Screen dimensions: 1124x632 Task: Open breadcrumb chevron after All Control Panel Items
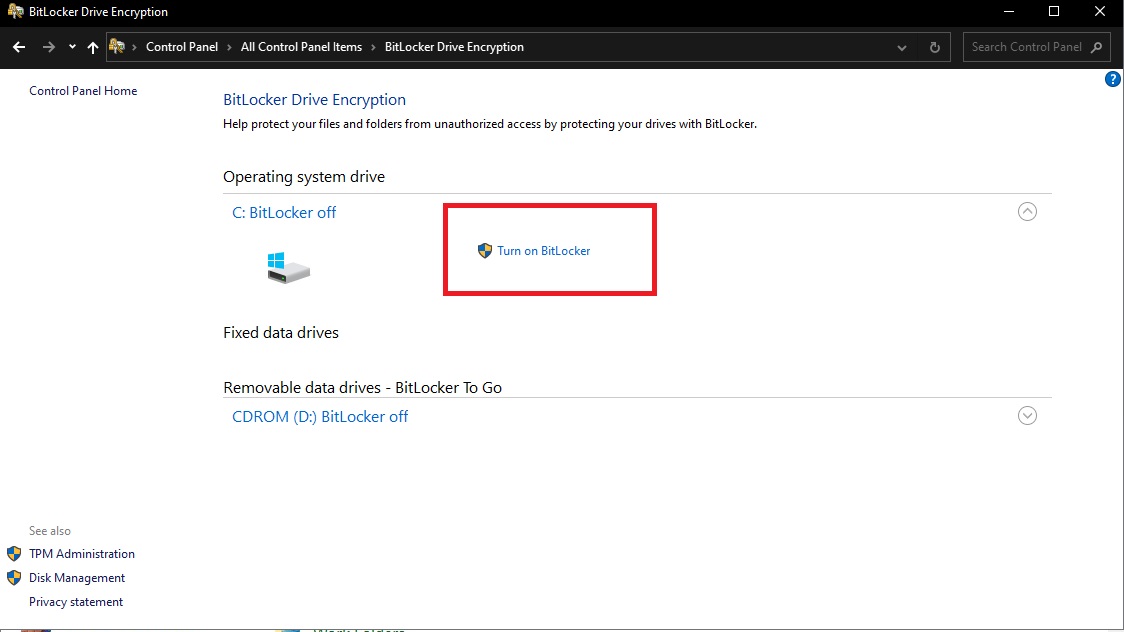373,47
